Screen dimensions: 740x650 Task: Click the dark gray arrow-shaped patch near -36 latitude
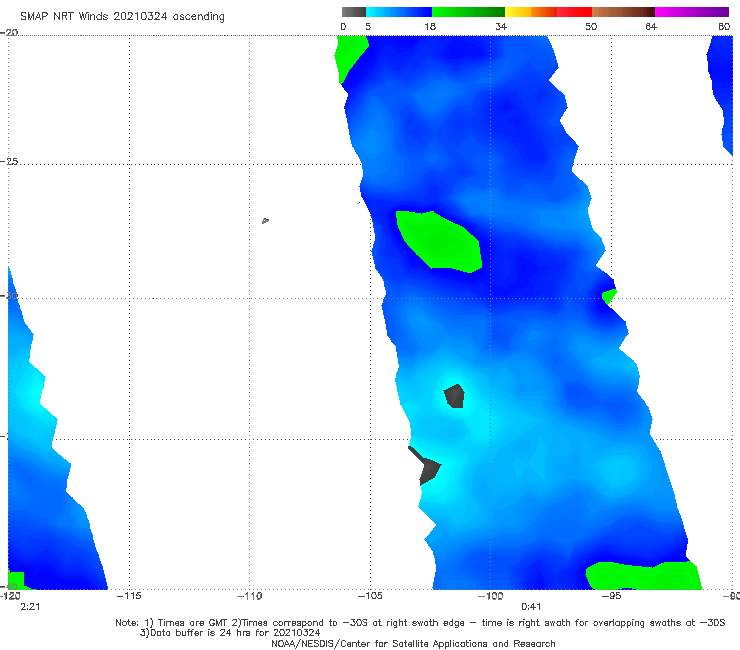(427, 467)
